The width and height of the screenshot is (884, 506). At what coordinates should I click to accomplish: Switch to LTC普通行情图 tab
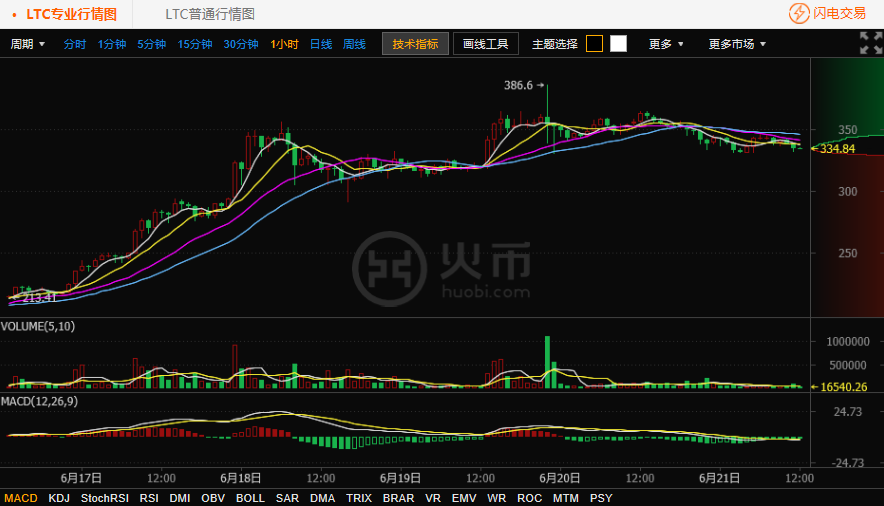pyautogui.click(x=210, y=14)
